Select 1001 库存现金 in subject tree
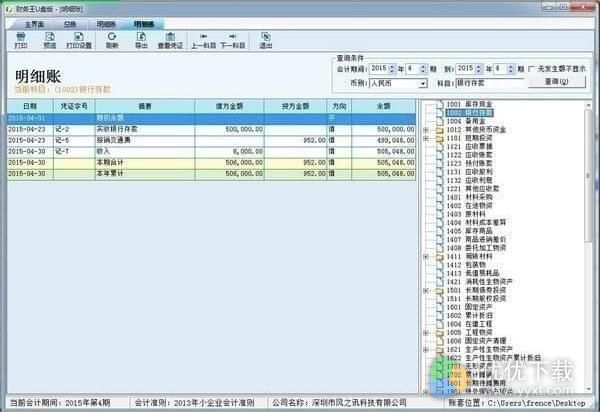 470,104
